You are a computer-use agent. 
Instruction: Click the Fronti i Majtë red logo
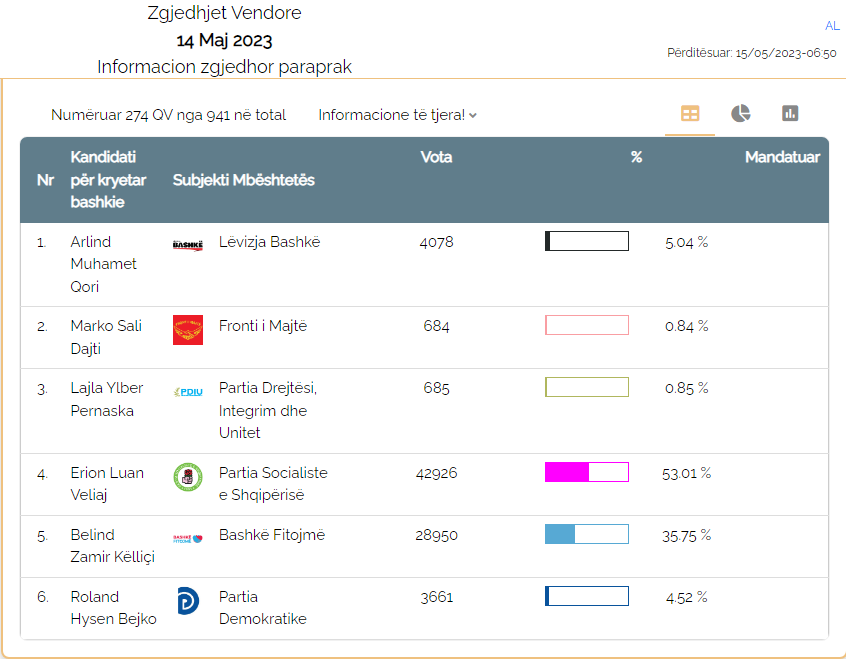coord(188,330)
